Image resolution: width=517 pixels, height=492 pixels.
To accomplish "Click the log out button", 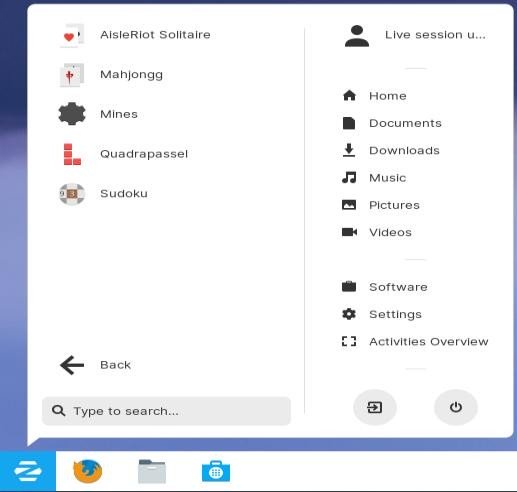I will 375,407.
